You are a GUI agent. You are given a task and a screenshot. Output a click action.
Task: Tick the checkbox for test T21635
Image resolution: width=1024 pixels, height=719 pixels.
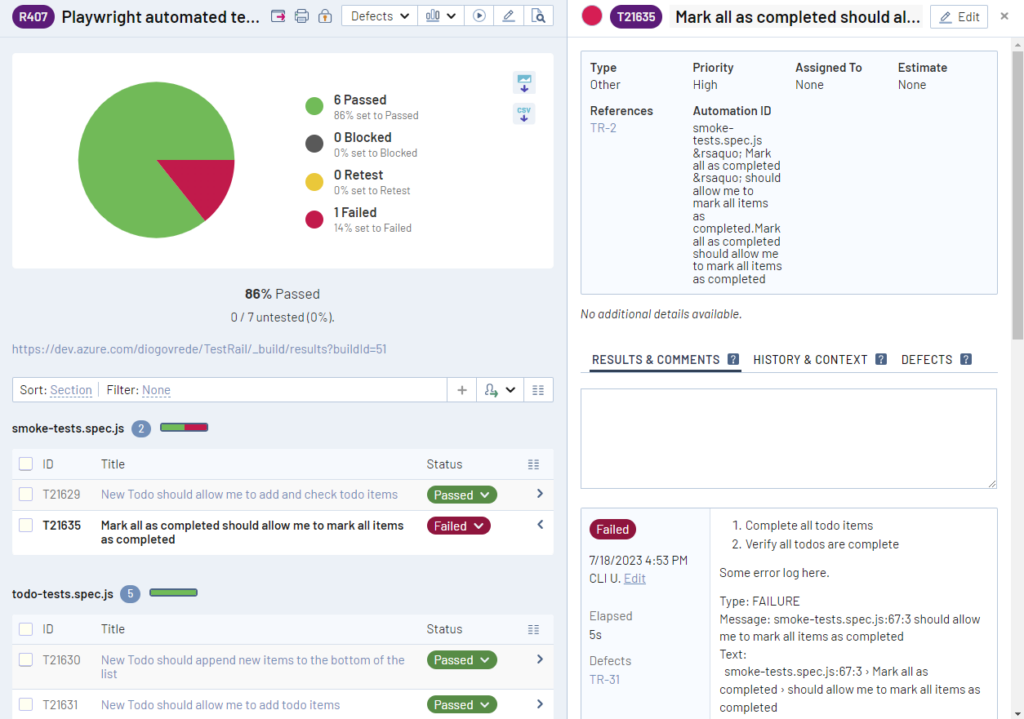click(x=26, y=526)
